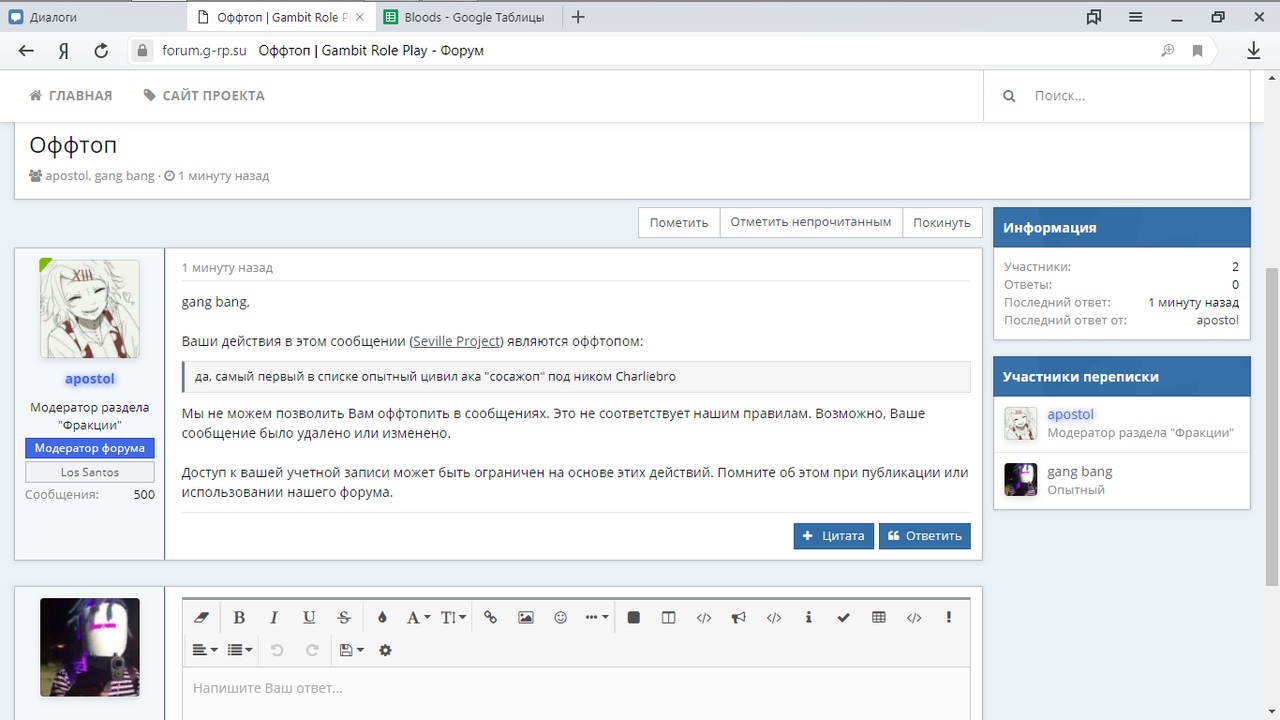Expand the font family dropdown
This screenshot has height=720, width=1280.
tap(418, 618)
